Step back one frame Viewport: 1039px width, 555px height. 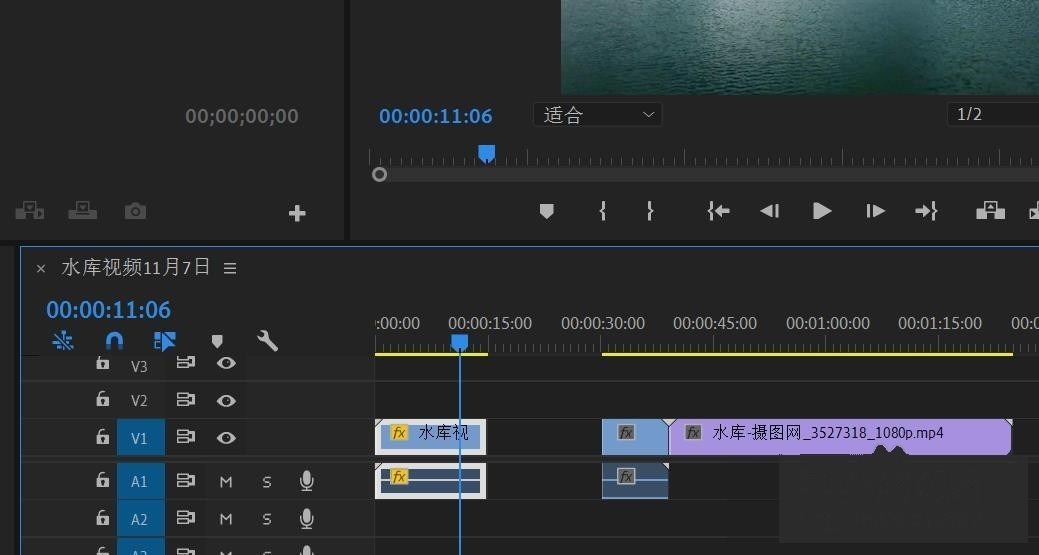[x=769, y=211]
